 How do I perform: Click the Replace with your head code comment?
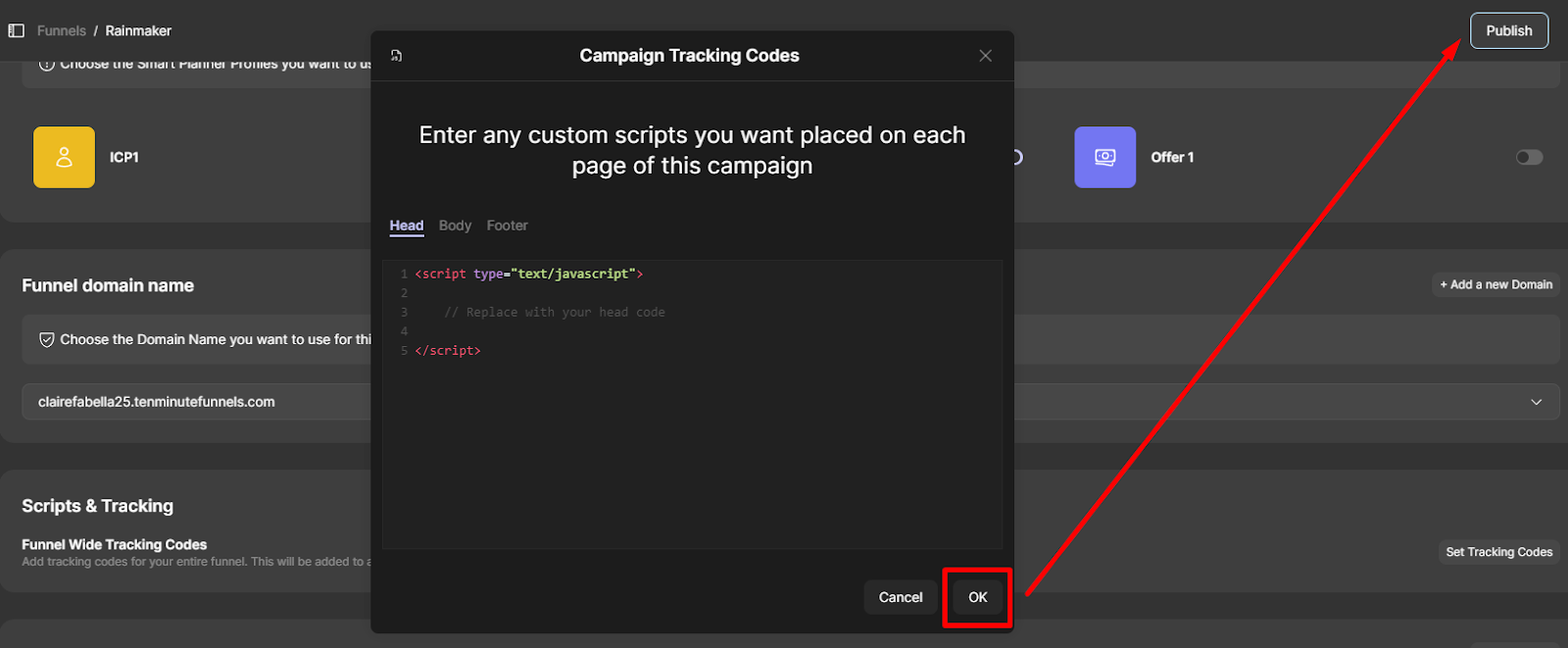pos(555,312)
